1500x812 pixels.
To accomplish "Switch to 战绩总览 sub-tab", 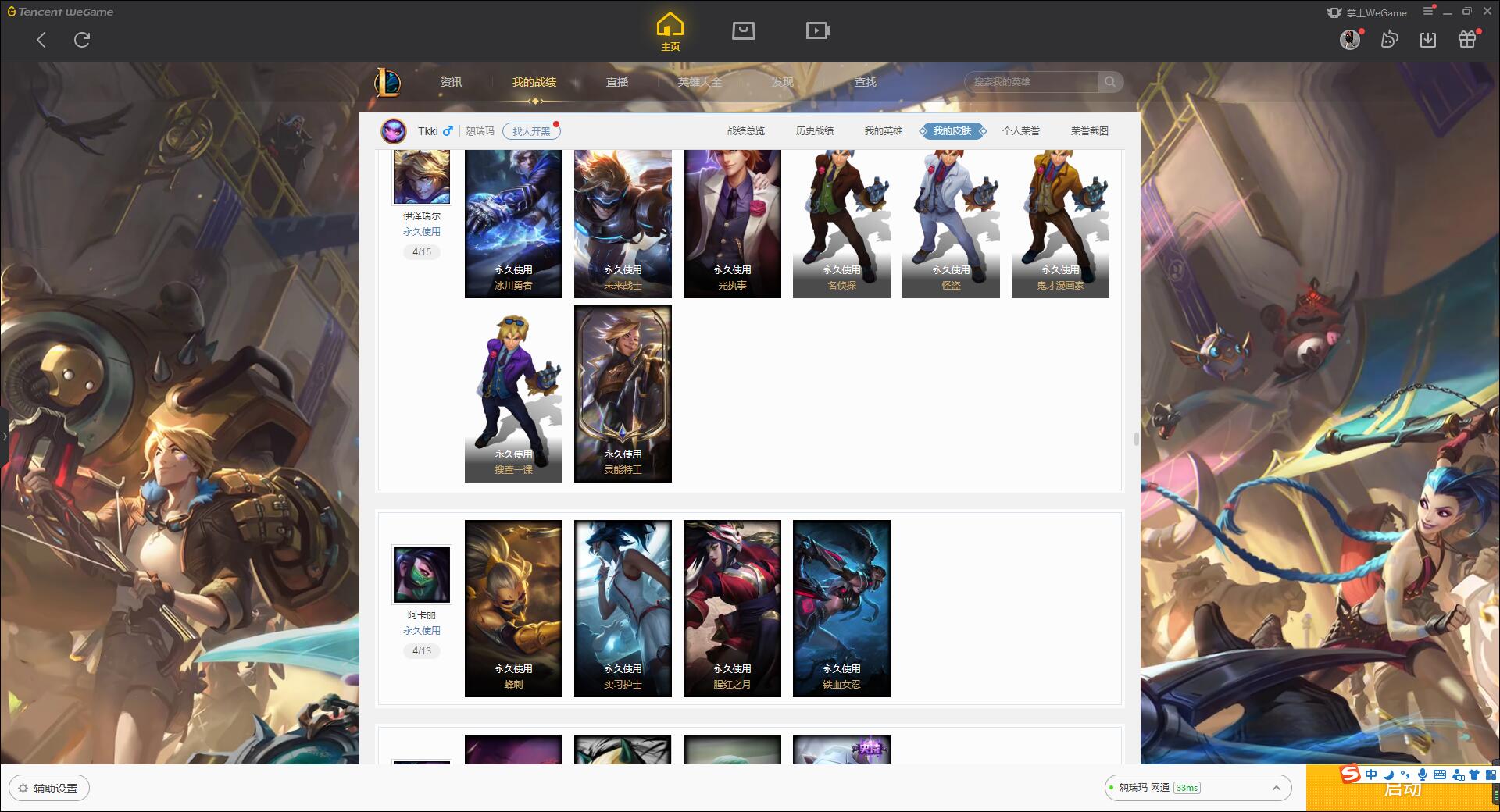I will click(746, 131).
